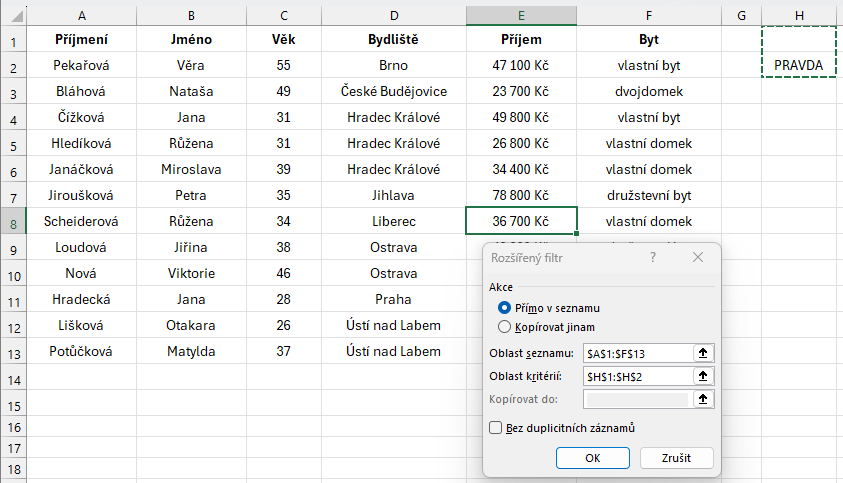Viewport: 843px width, 483px height.
Task: Select the cell with 23 700 Kč
Action: coord(521,91)
